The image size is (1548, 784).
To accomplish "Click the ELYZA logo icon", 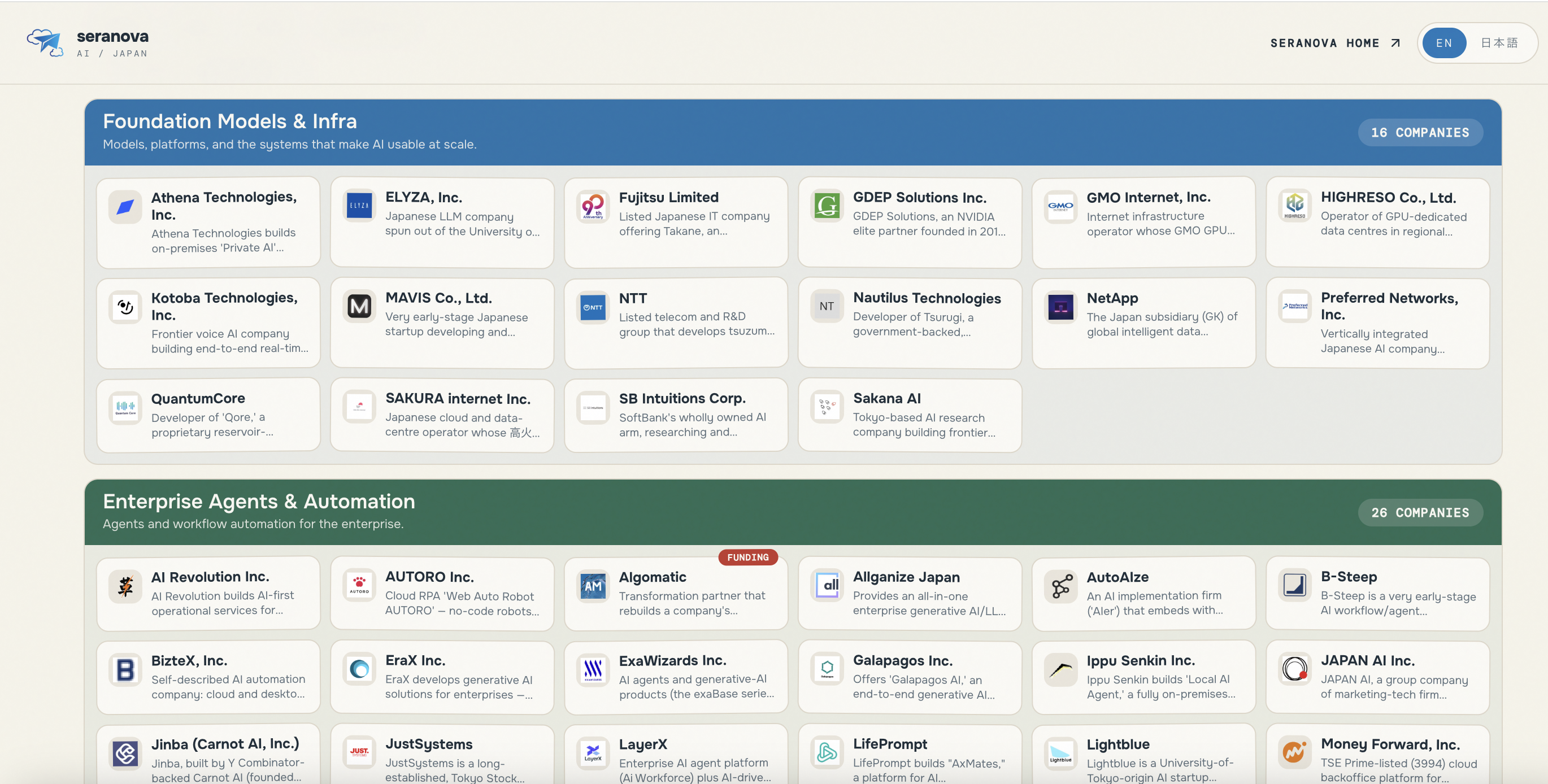I will [x=359, y=206].
